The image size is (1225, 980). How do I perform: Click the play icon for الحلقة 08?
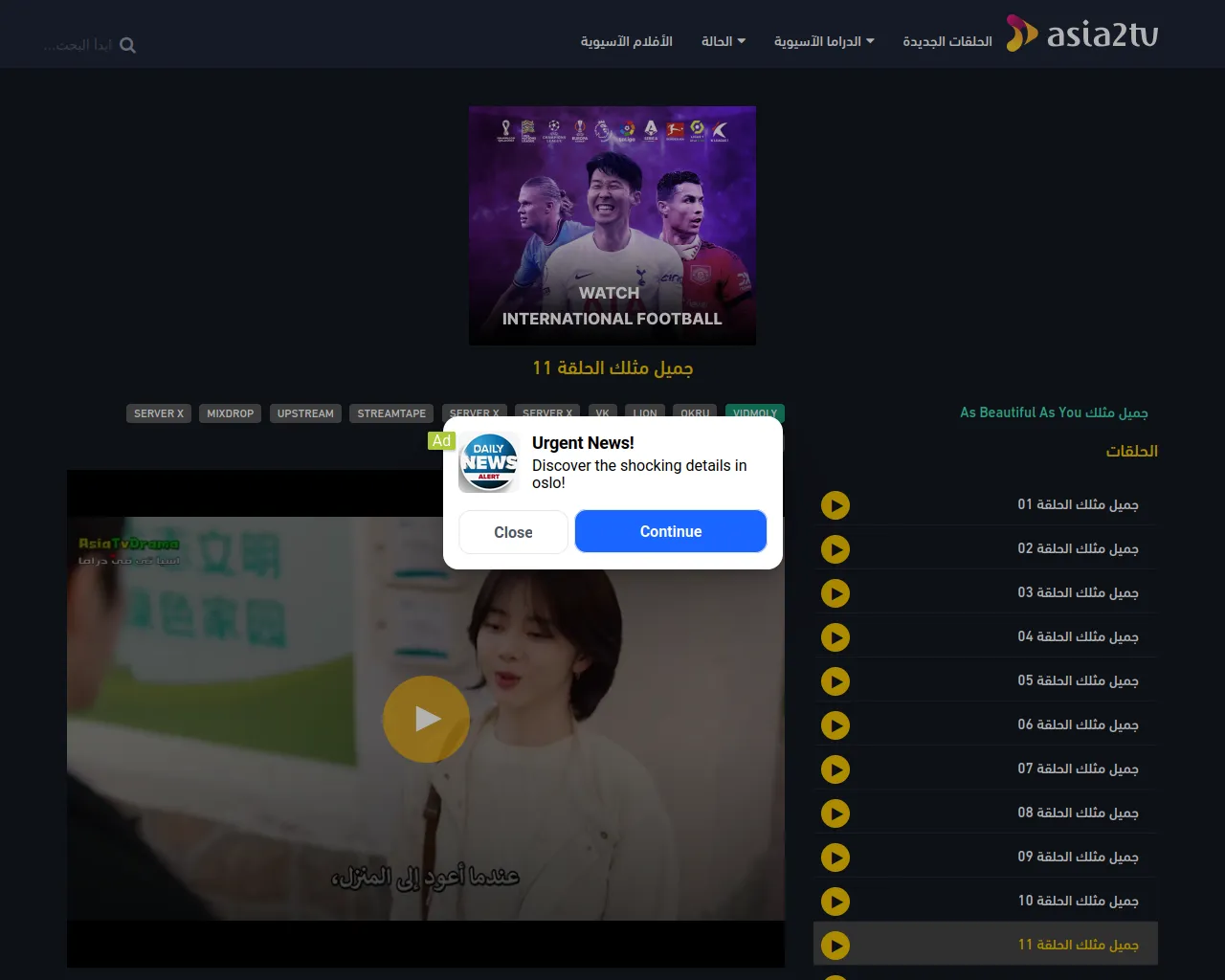(835, 813)
